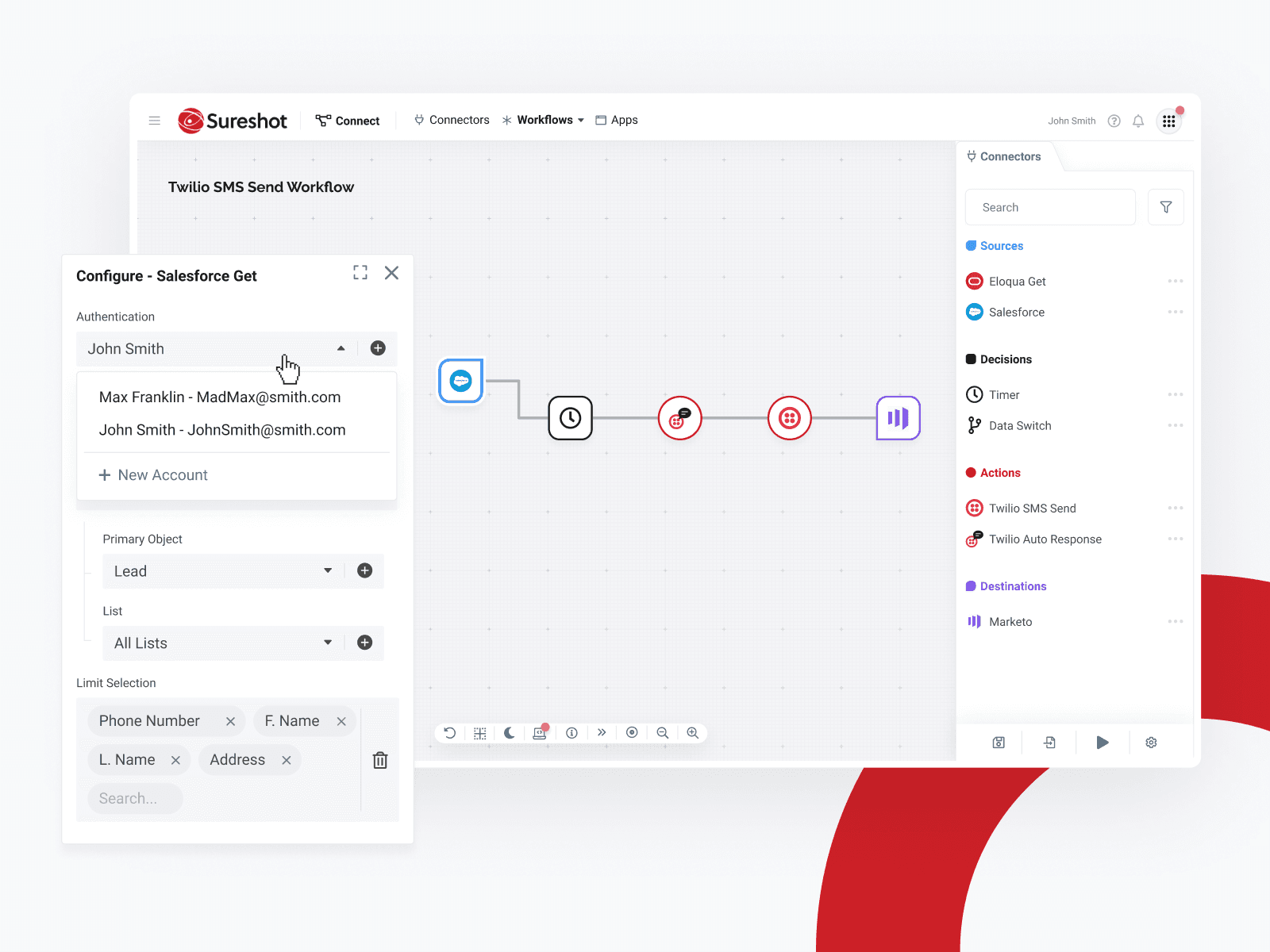Select the Twilio SMS Send connector
1270x952 pixels.
(x=1032, y=508)
